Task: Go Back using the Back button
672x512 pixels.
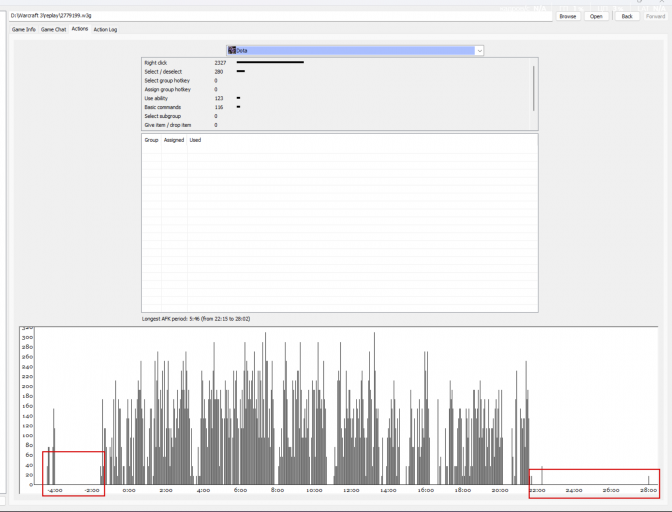Action: coord(627,16)
